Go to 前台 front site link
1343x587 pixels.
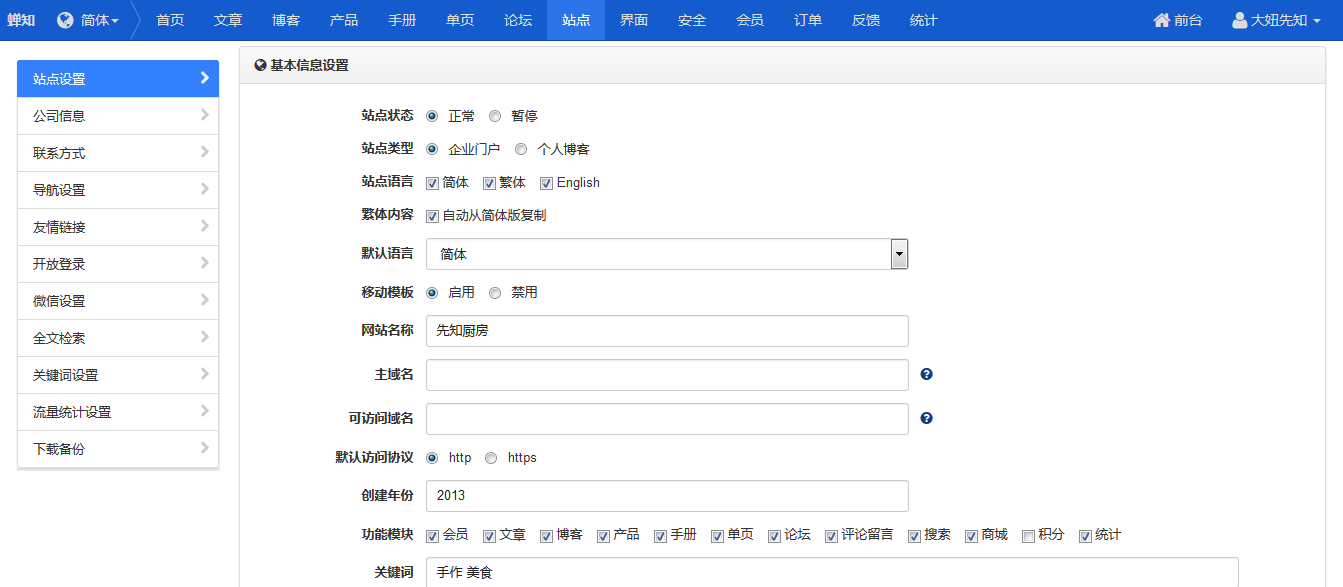(1178, 20)
